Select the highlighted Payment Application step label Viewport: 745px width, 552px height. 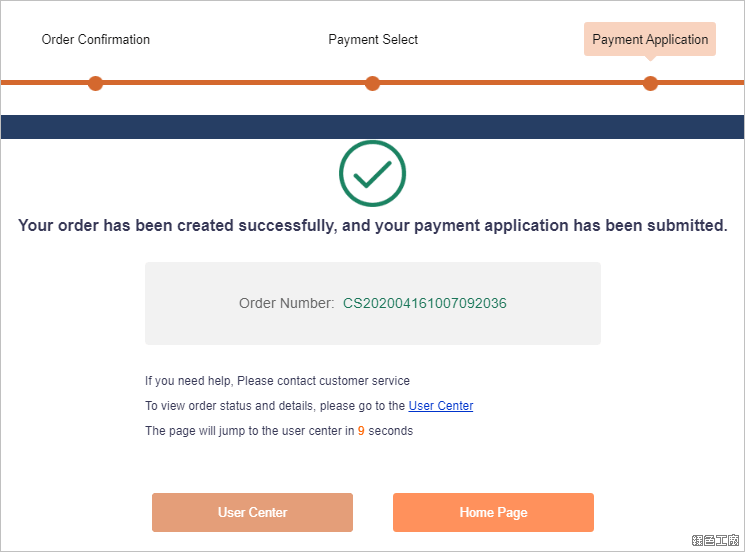pyautogui.click(x=650, y=39)
